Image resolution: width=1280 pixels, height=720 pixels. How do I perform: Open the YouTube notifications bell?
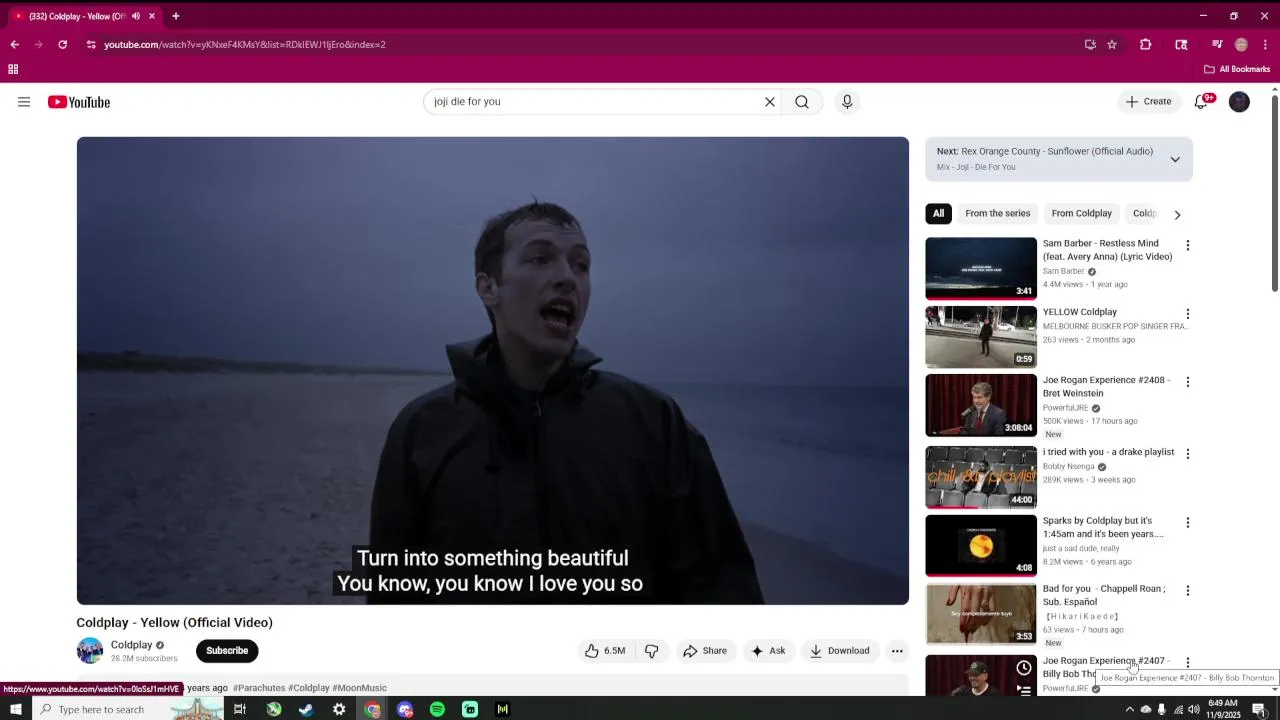pos(1202,102)
